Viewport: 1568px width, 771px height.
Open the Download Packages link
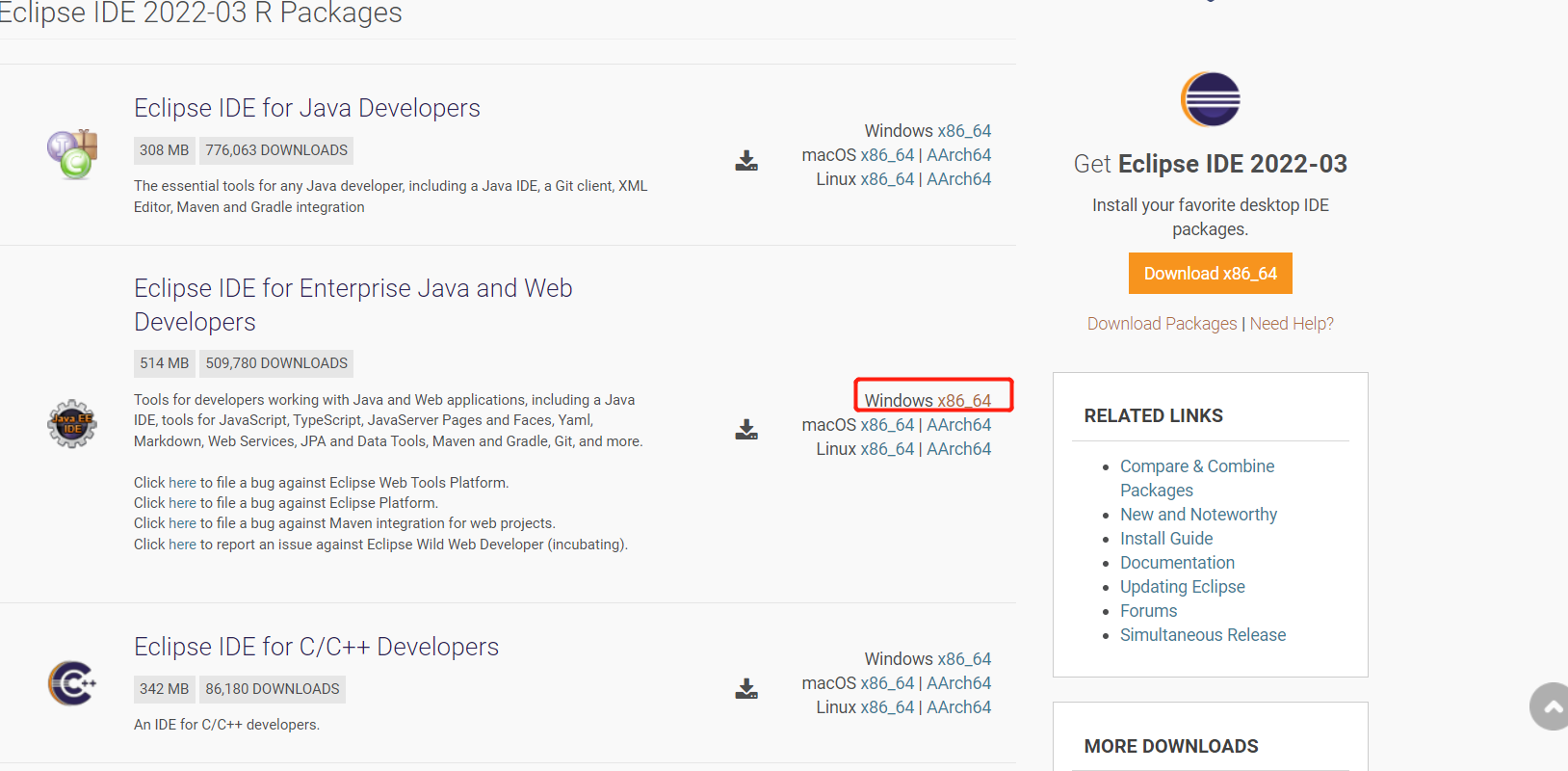click(x=1162, y=324)
